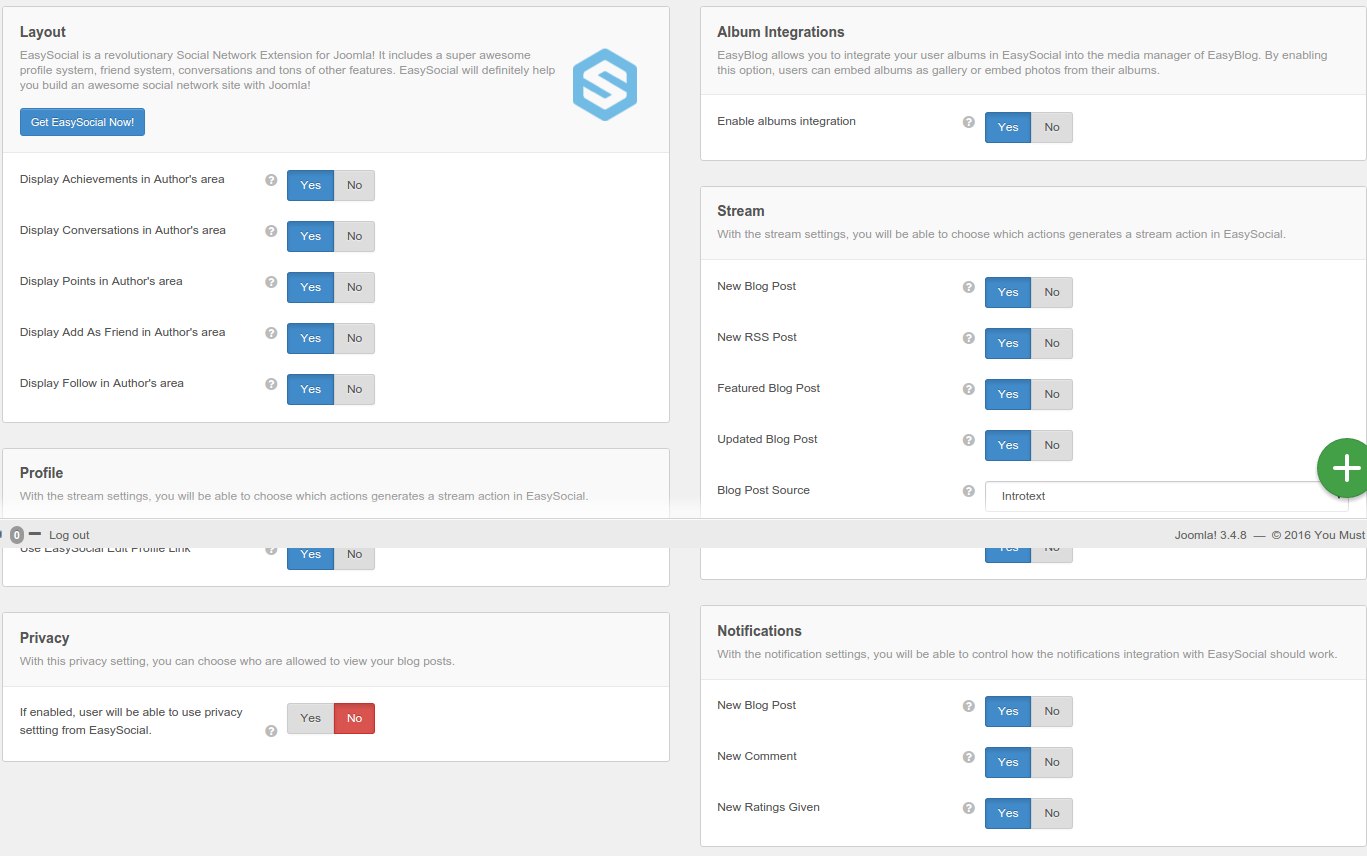1367x856 pixels.
Task: Open help for Notifications New Blog Post
Action: (968, 706)
